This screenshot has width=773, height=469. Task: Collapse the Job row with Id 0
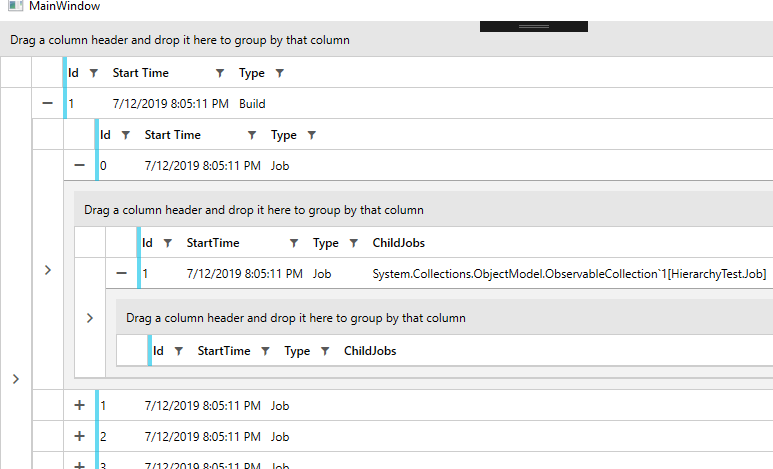[80, 165]
